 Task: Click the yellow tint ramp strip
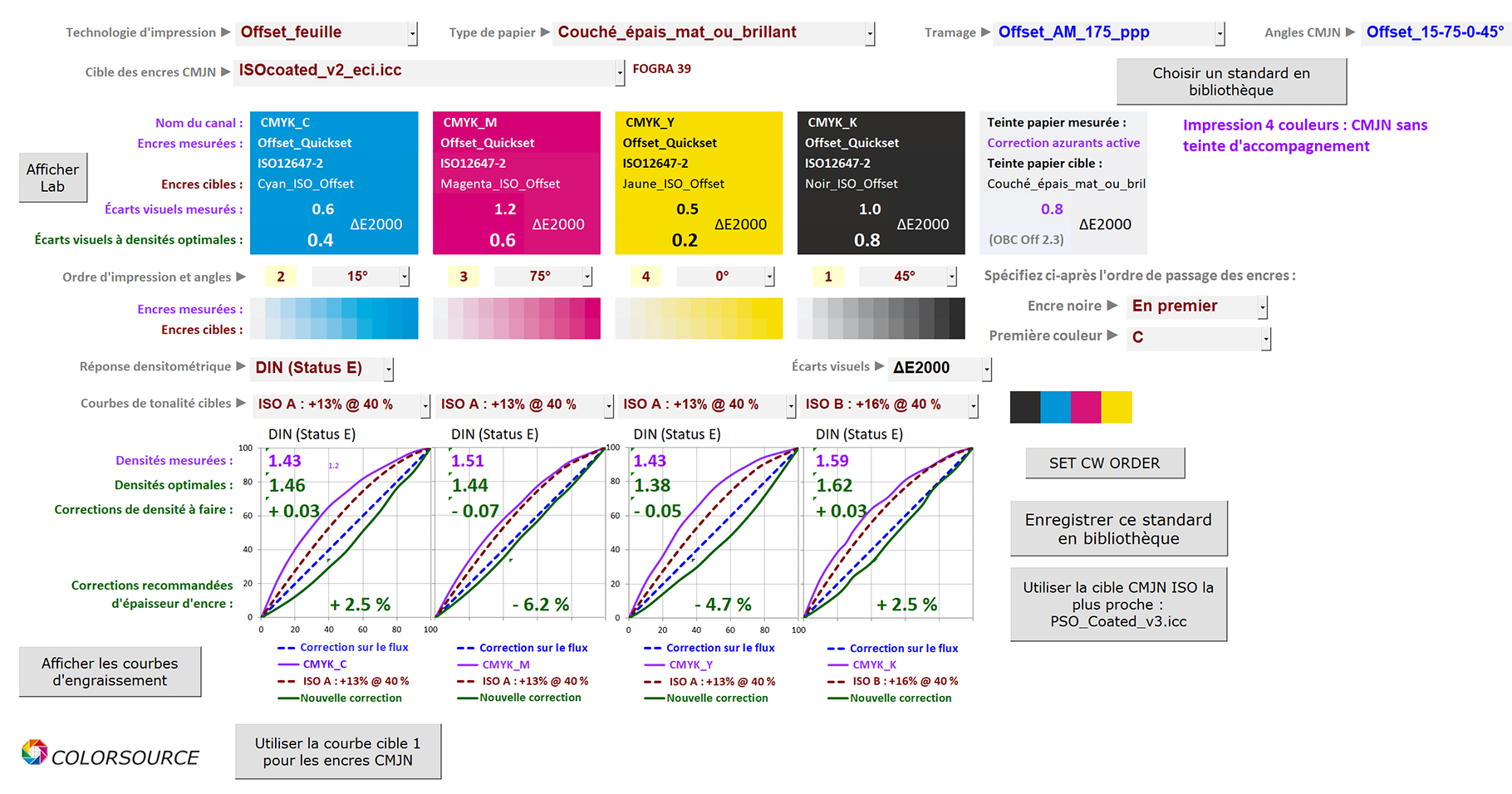[x=699, y=318]
